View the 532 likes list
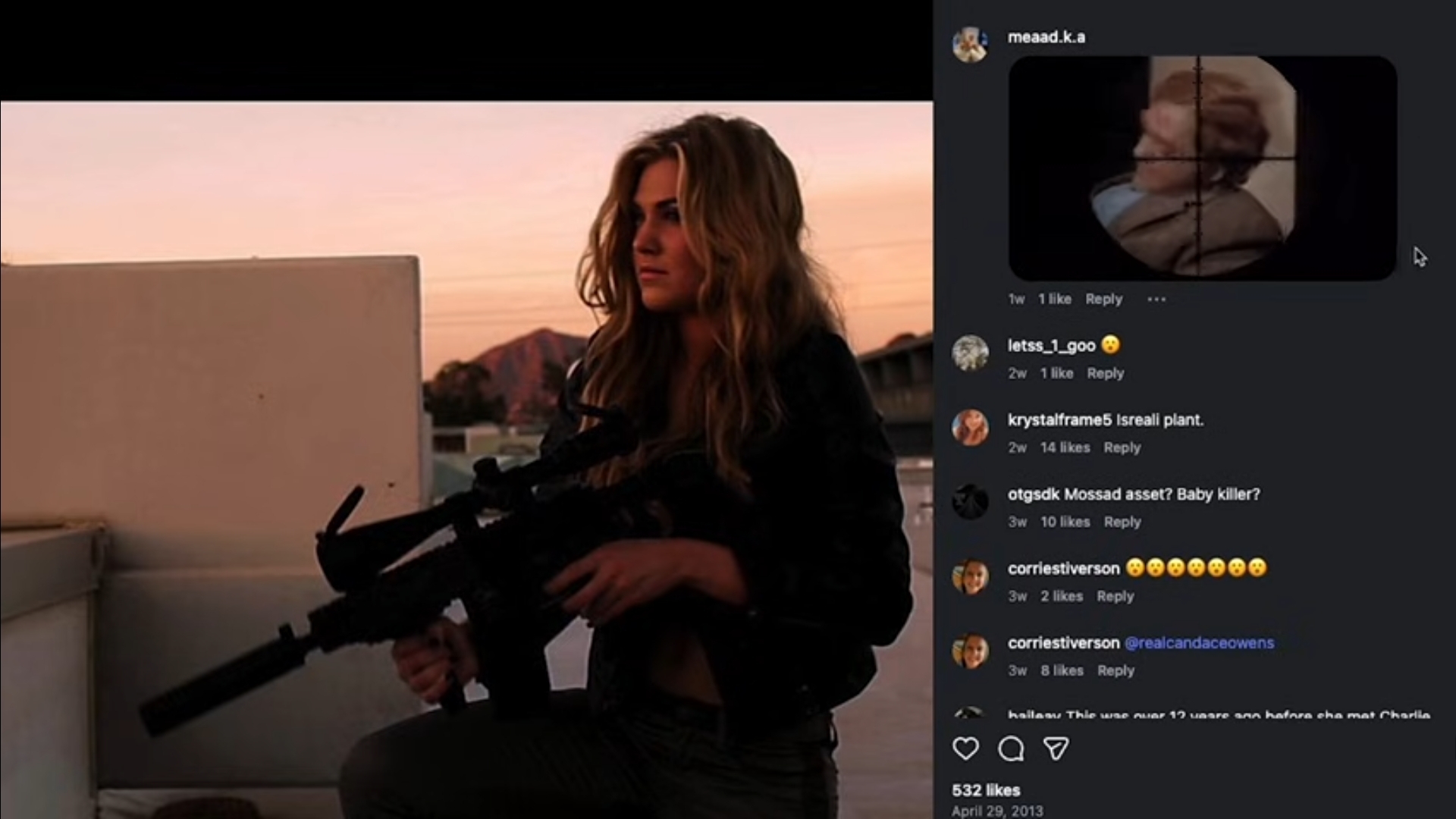1456x819 pixels. coord(986,790)
